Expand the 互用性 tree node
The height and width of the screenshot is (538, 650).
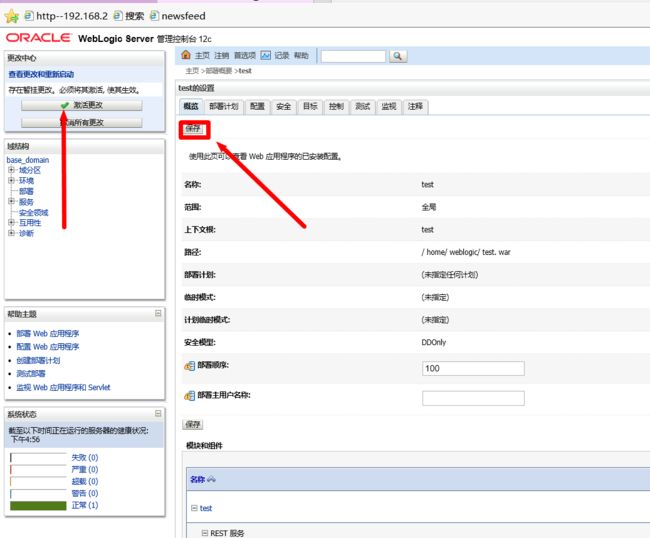pos(11,223)
